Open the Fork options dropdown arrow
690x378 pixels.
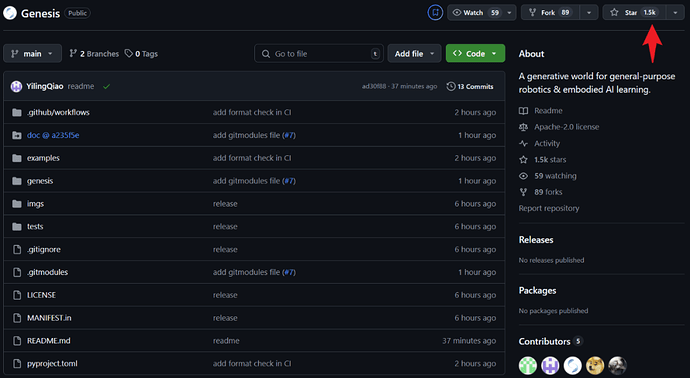pos(589,13)
